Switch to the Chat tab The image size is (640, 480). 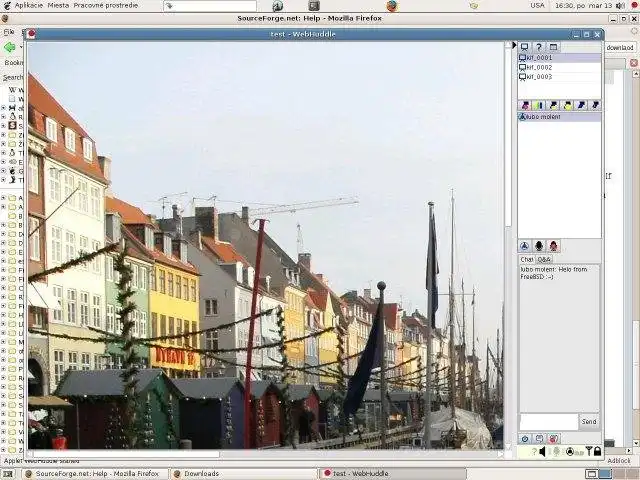pos(526,259)
